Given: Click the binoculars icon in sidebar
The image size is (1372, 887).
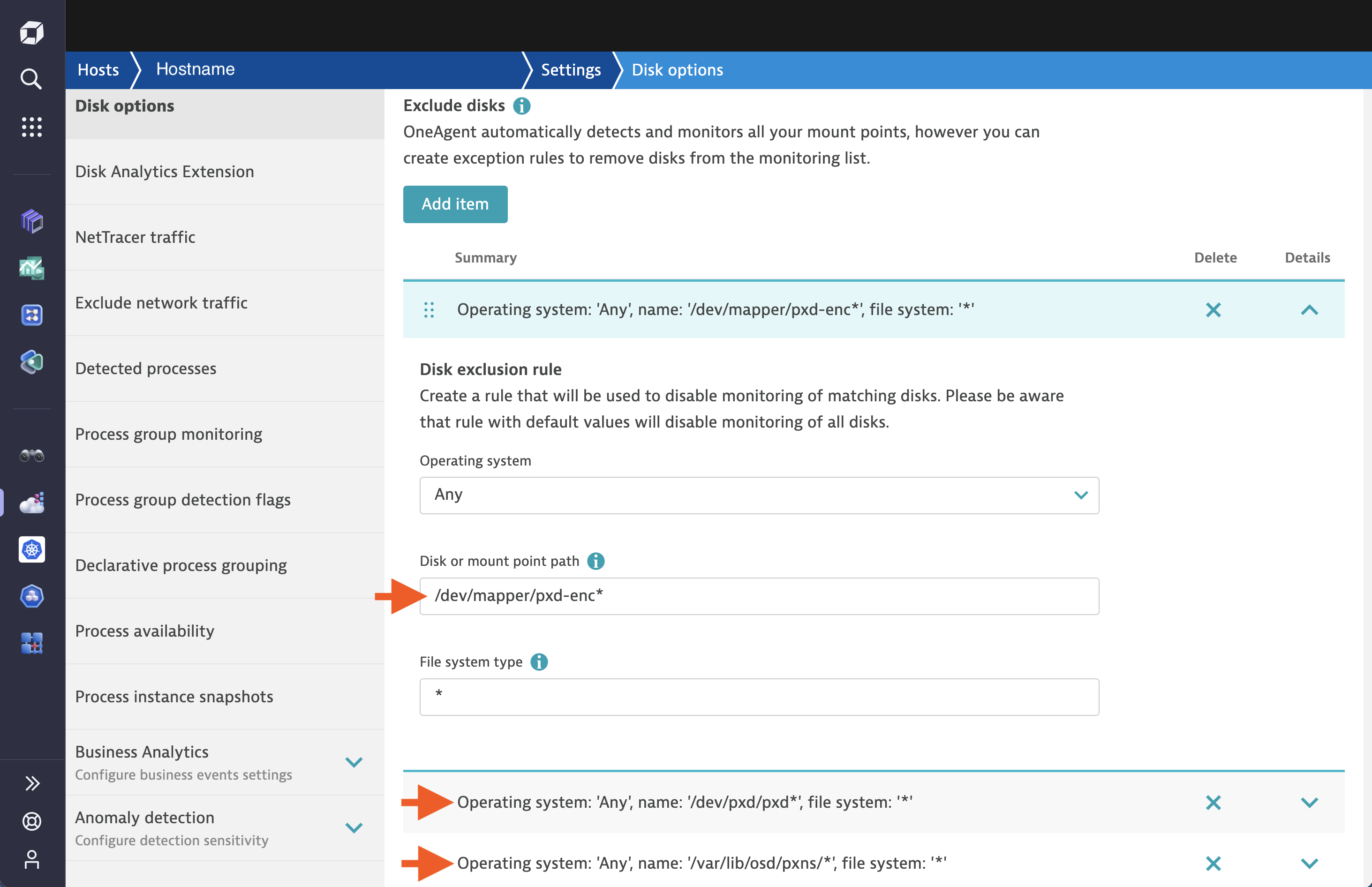Looking at the screenshot, I should coord(32,456).
